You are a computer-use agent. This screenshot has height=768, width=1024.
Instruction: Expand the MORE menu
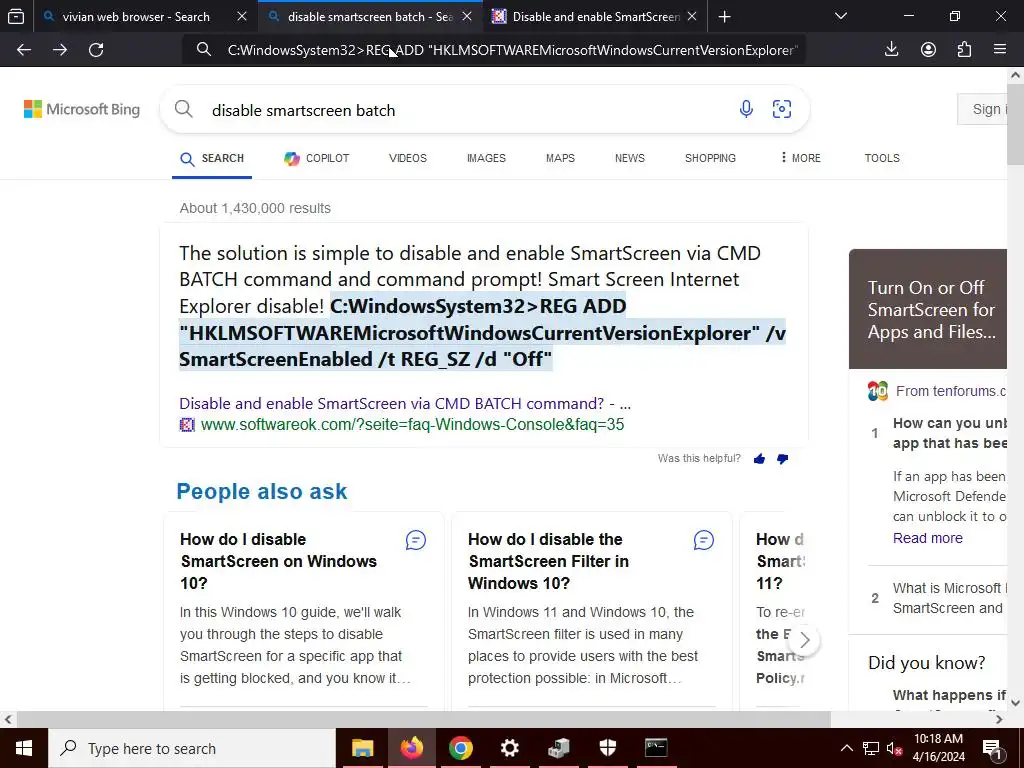[x=801, y=159]
